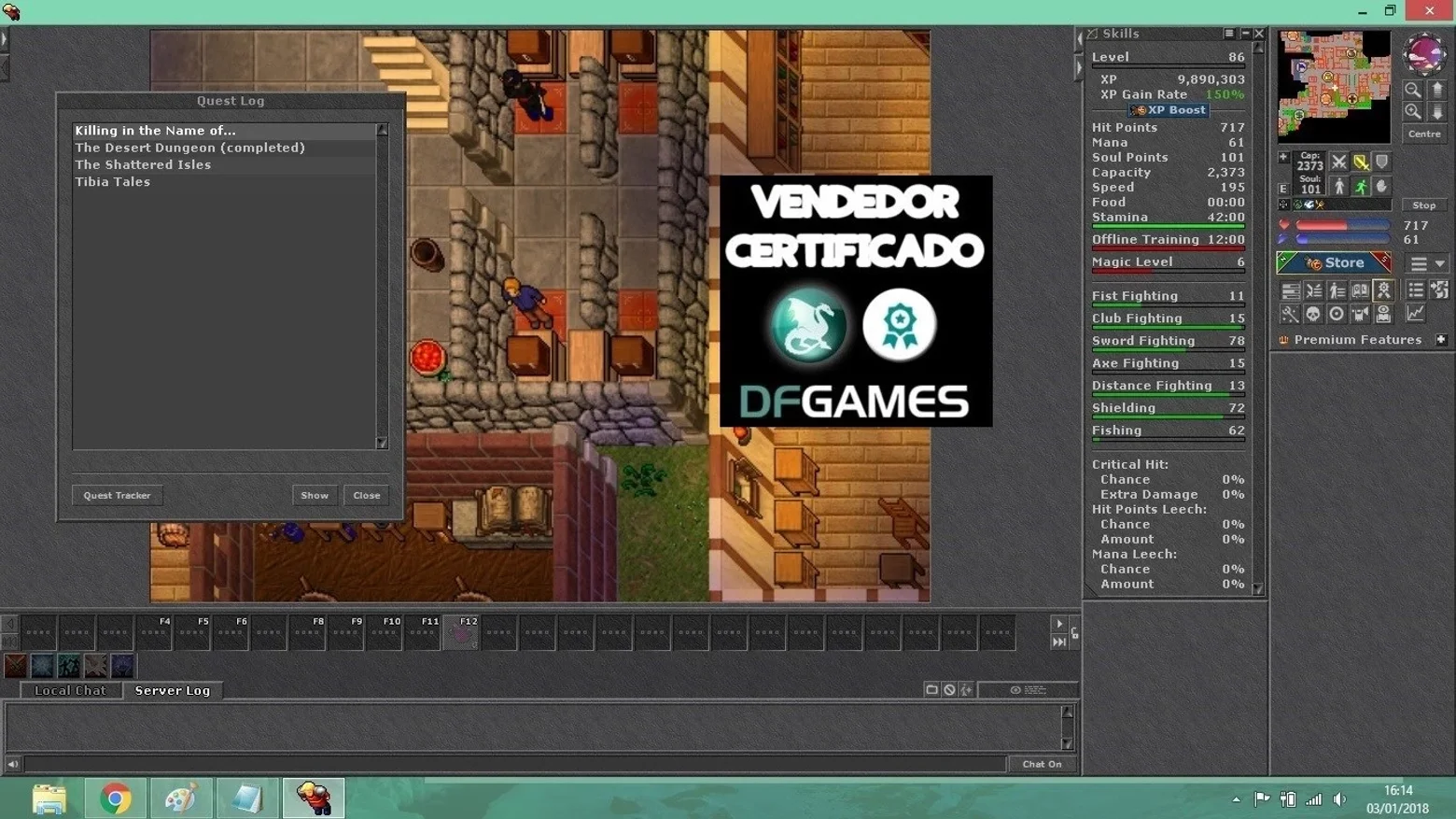Open the line-chart analytics widget

pos(1416,314)
